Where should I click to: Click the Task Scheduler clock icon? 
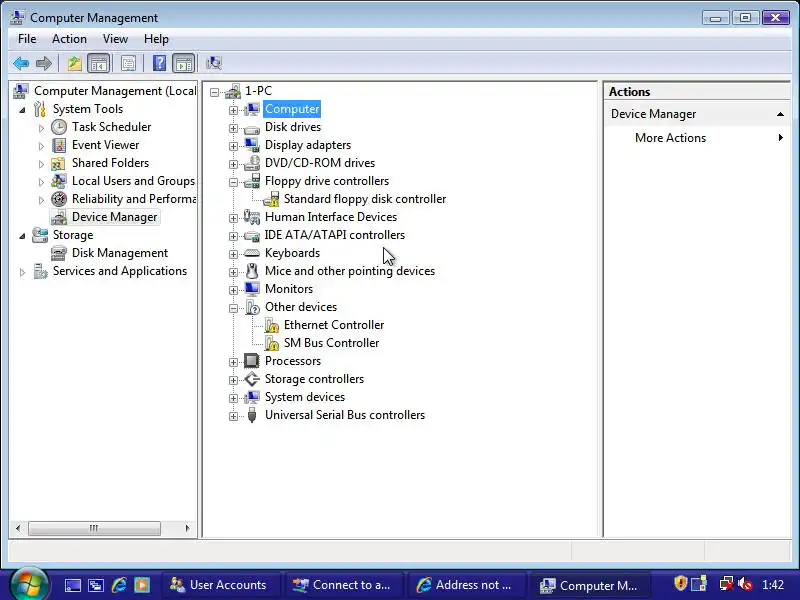[59, 127]
